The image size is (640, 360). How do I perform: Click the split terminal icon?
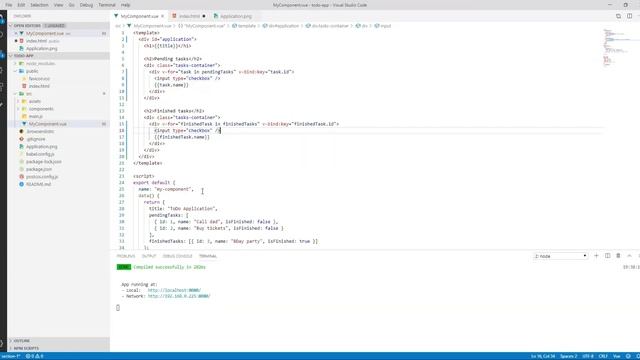(608, 256)
